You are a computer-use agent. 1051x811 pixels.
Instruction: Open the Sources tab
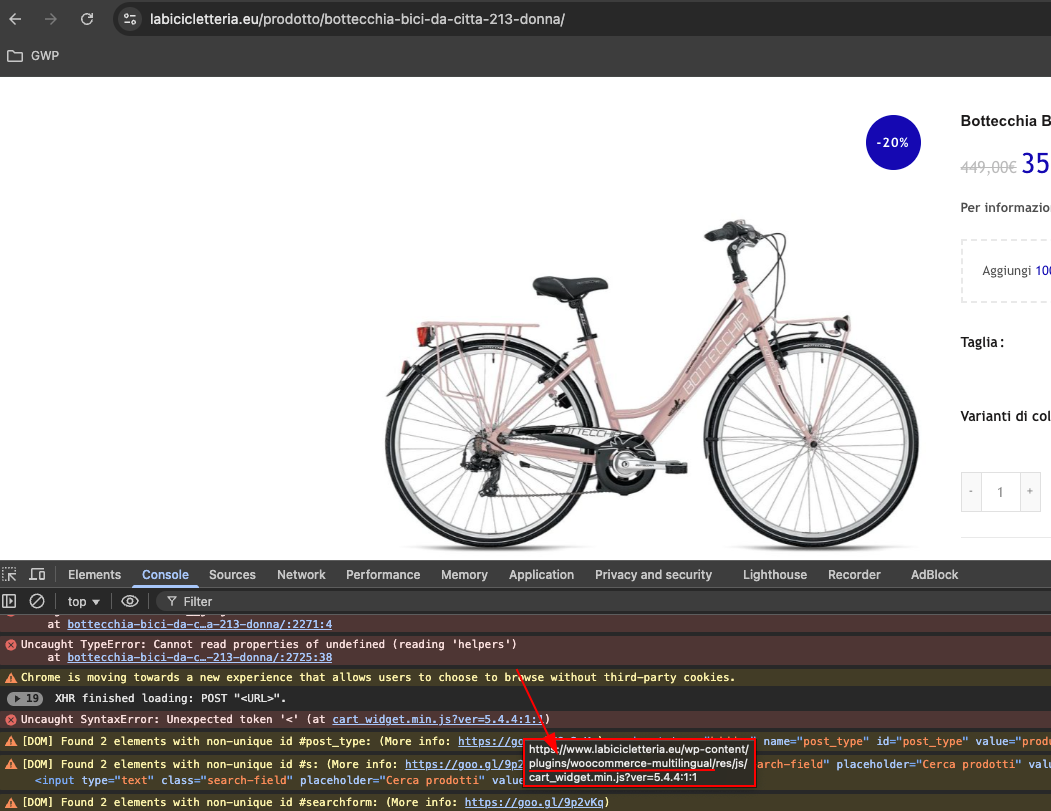tap(232, 574)
